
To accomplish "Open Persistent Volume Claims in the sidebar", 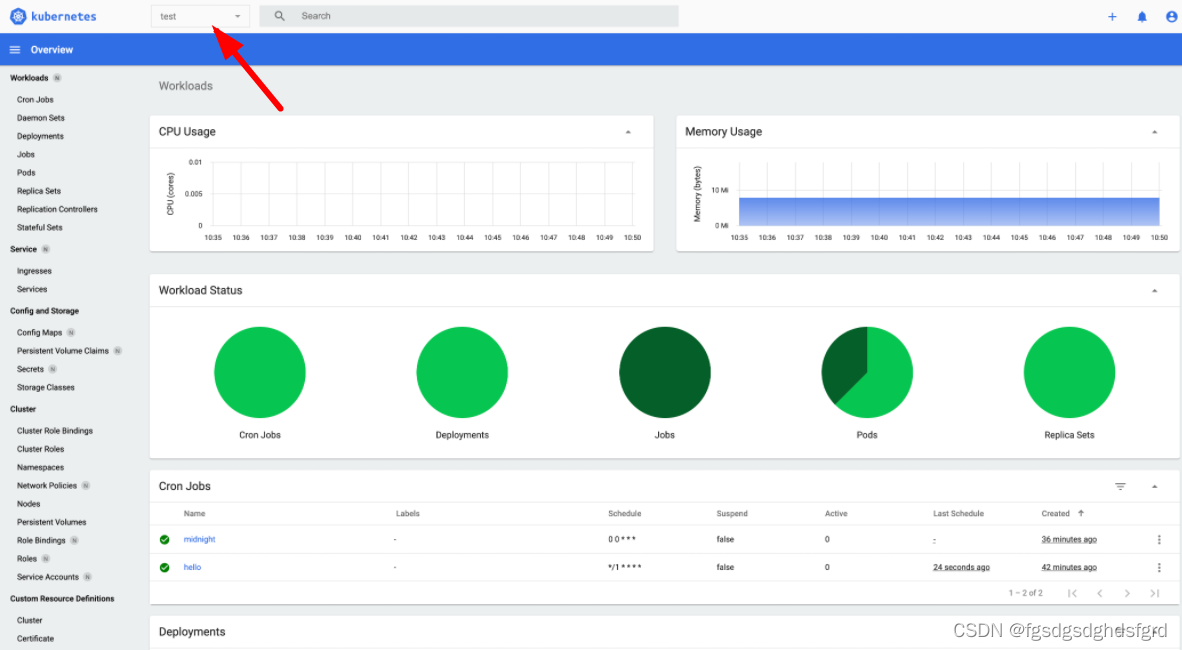I will pyautogui.click(x=63, y=351).
